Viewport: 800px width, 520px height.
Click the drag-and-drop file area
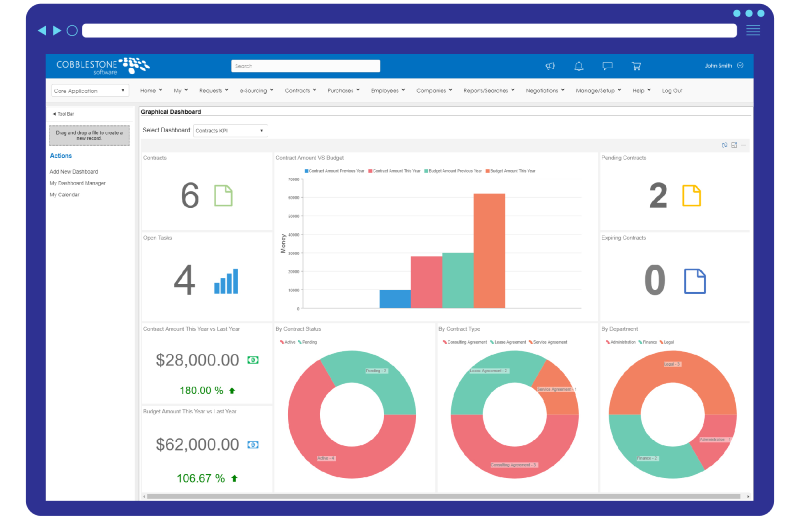coord(89,135)
